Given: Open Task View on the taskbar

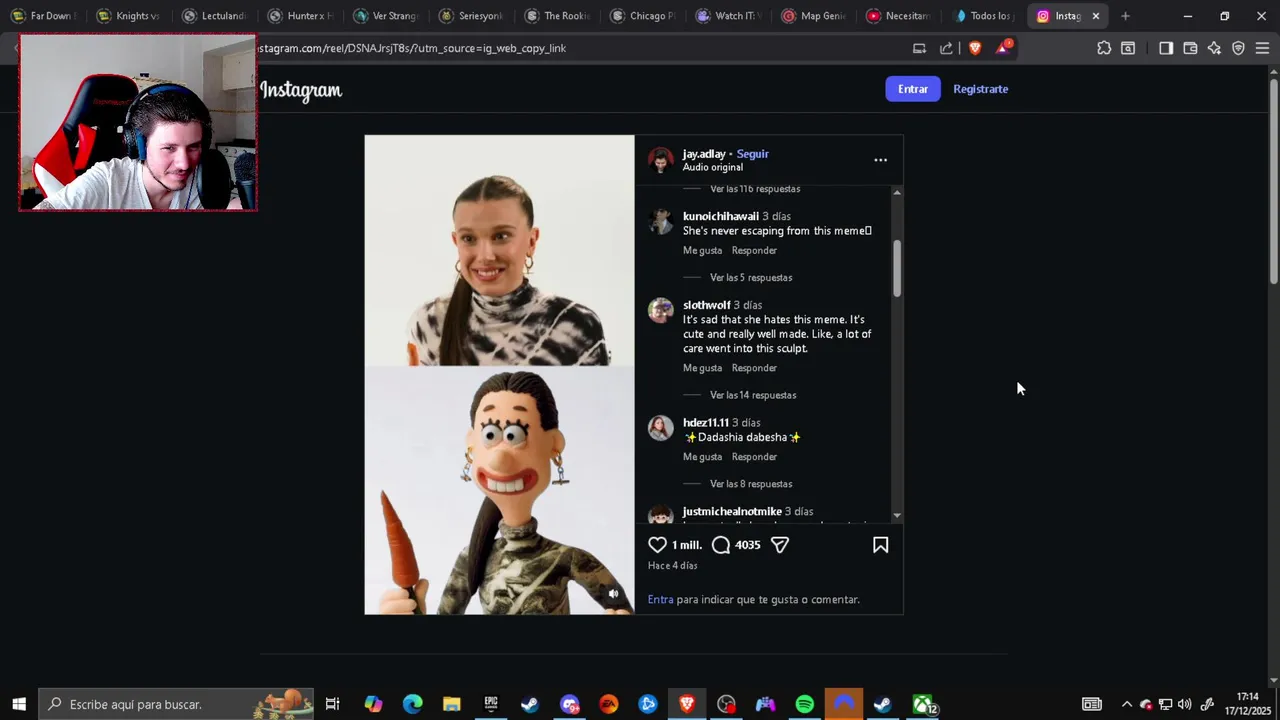Looking at the screenshot, I should click(x=333, y=704).
